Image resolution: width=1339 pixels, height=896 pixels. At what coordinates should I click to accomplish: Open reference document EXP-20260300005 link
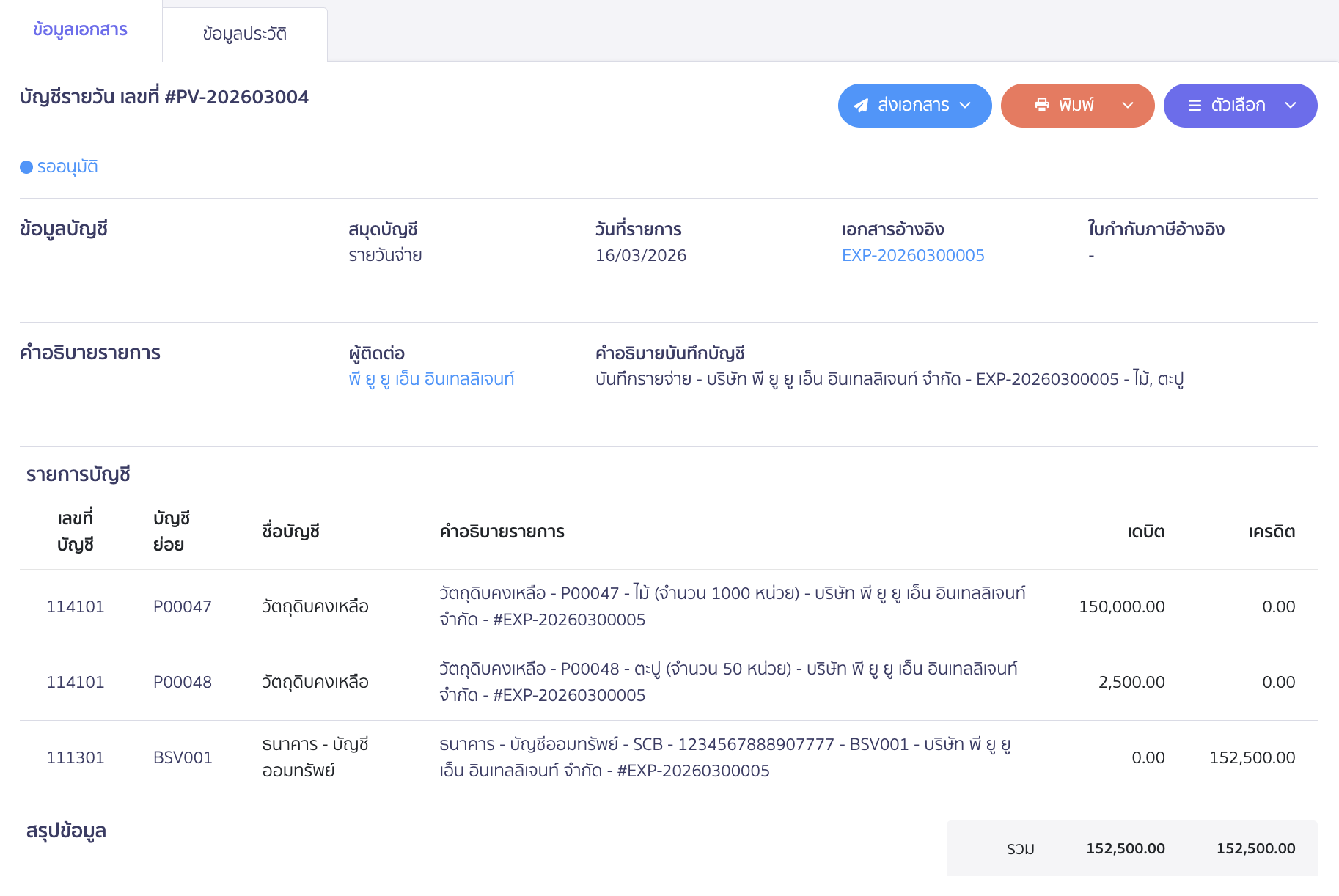(x=913, y=255)
